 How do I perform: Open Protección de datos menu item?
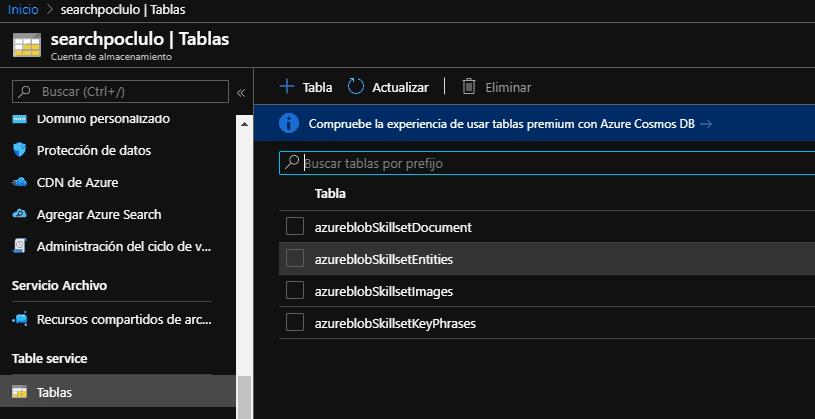pyautogui.click(x=94, y=151)
